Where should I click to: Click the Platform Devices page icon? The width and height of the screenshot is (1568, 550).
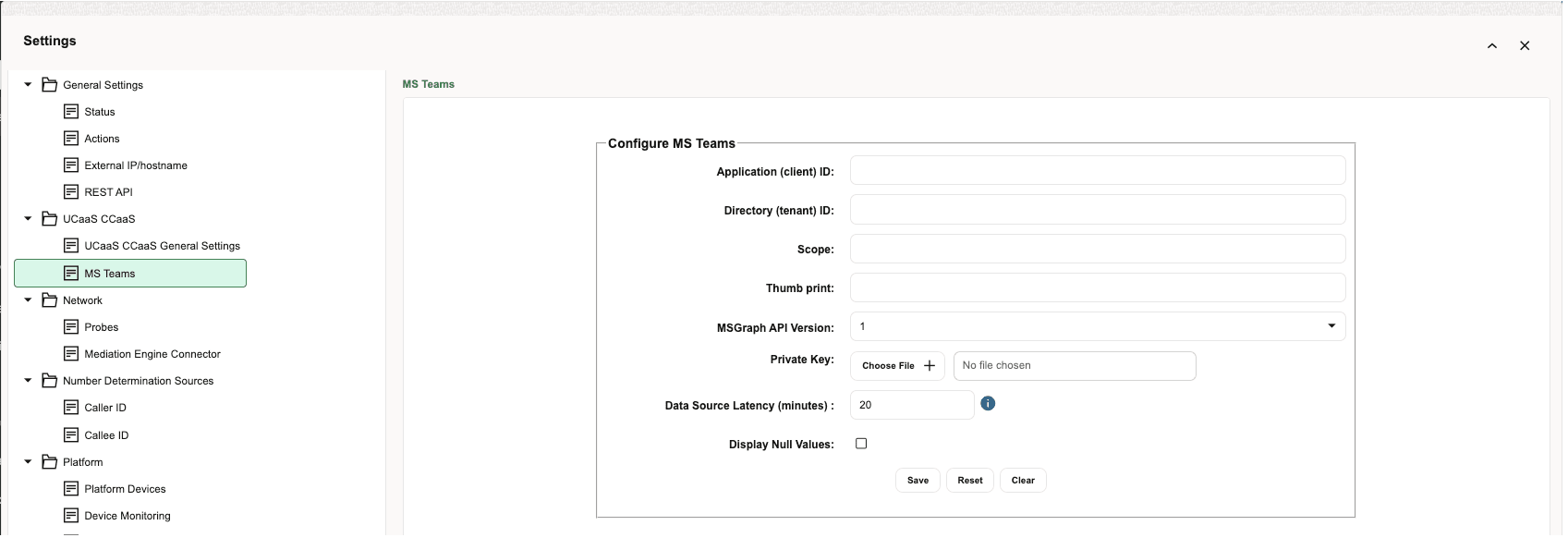click(71, 488)
